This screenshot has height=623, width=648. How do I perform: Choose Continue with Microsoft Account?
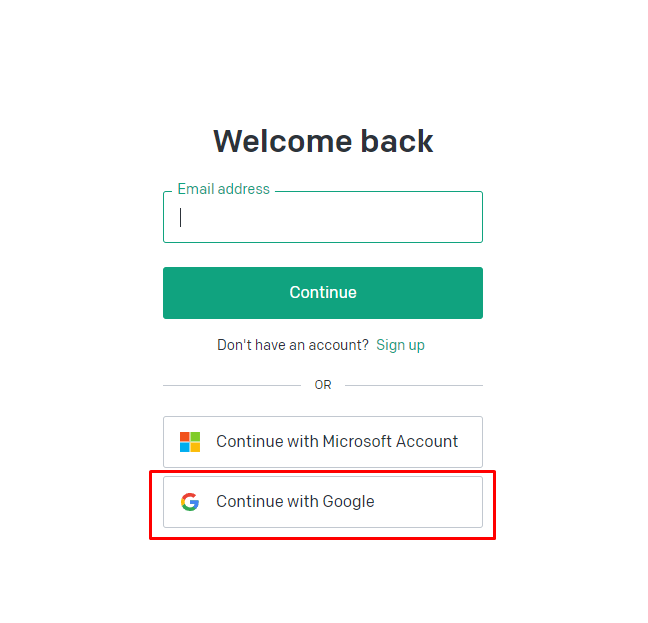tap(322, 442)
